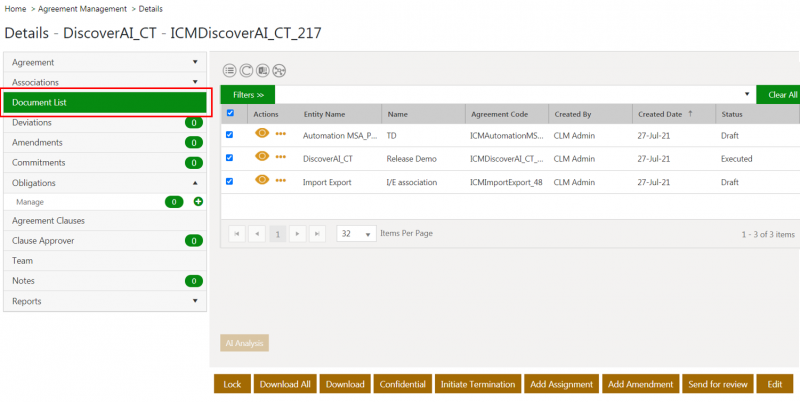Select 'I/E association' name cell
Screen dimensions: 800x402
coord(412,182)
